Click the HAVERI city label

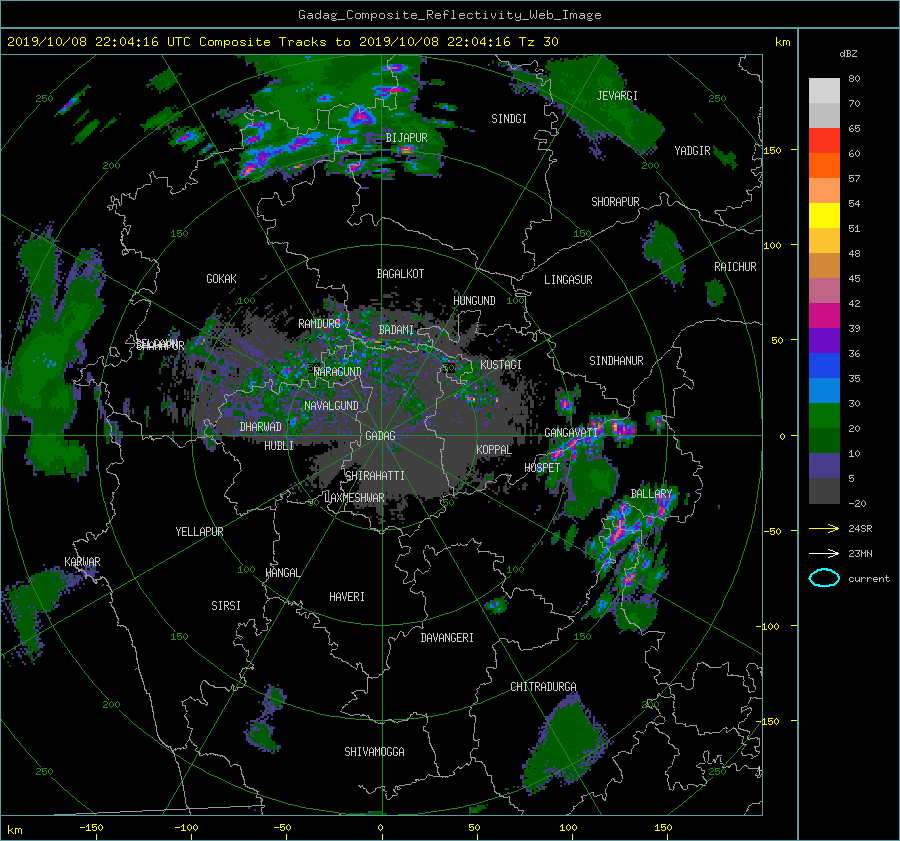(x=347, y=597)
